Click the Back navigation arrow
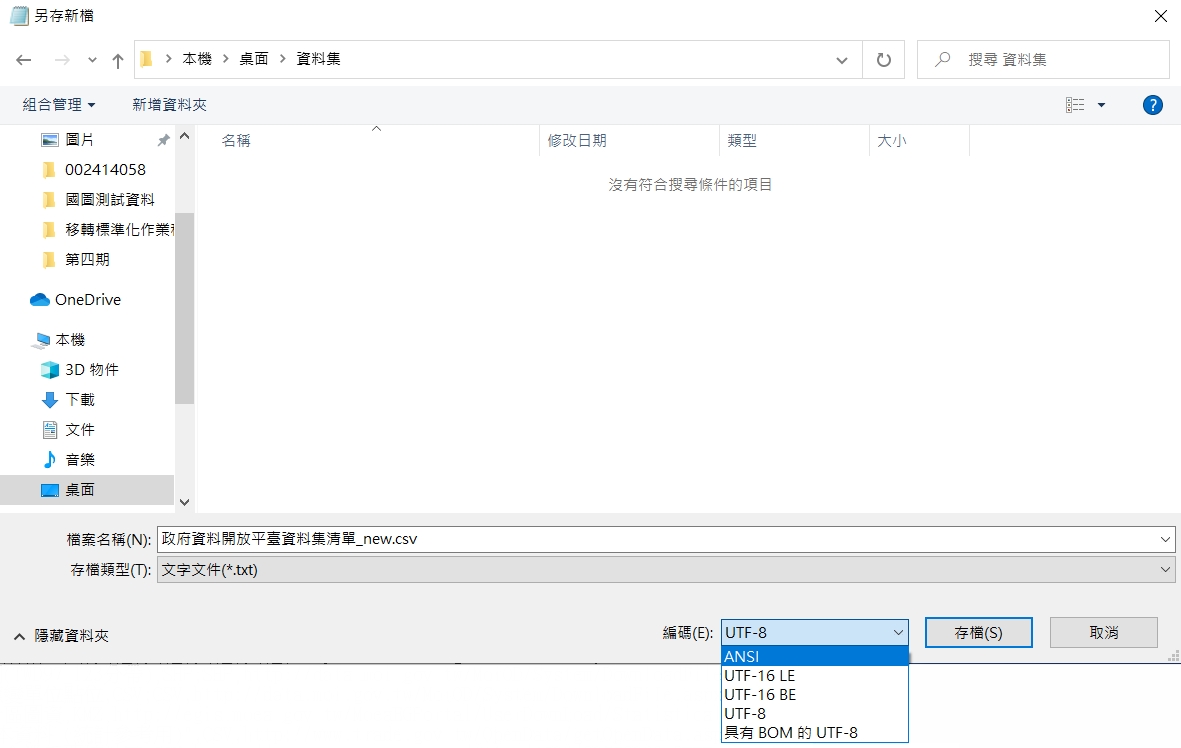 (24, 60)
